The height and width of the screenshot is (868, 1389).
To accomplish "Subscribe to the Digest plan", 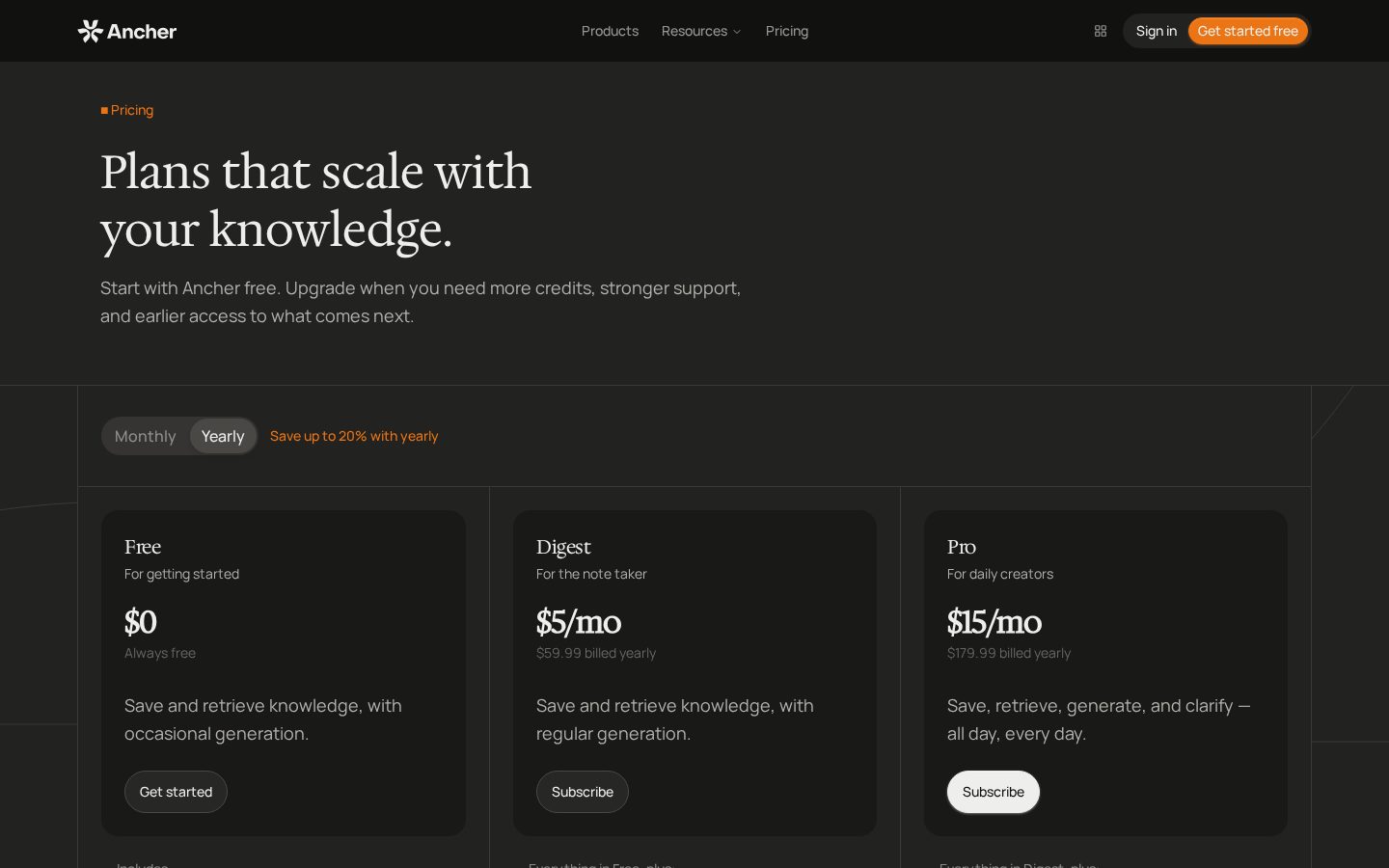I will (x=583, y=792).
